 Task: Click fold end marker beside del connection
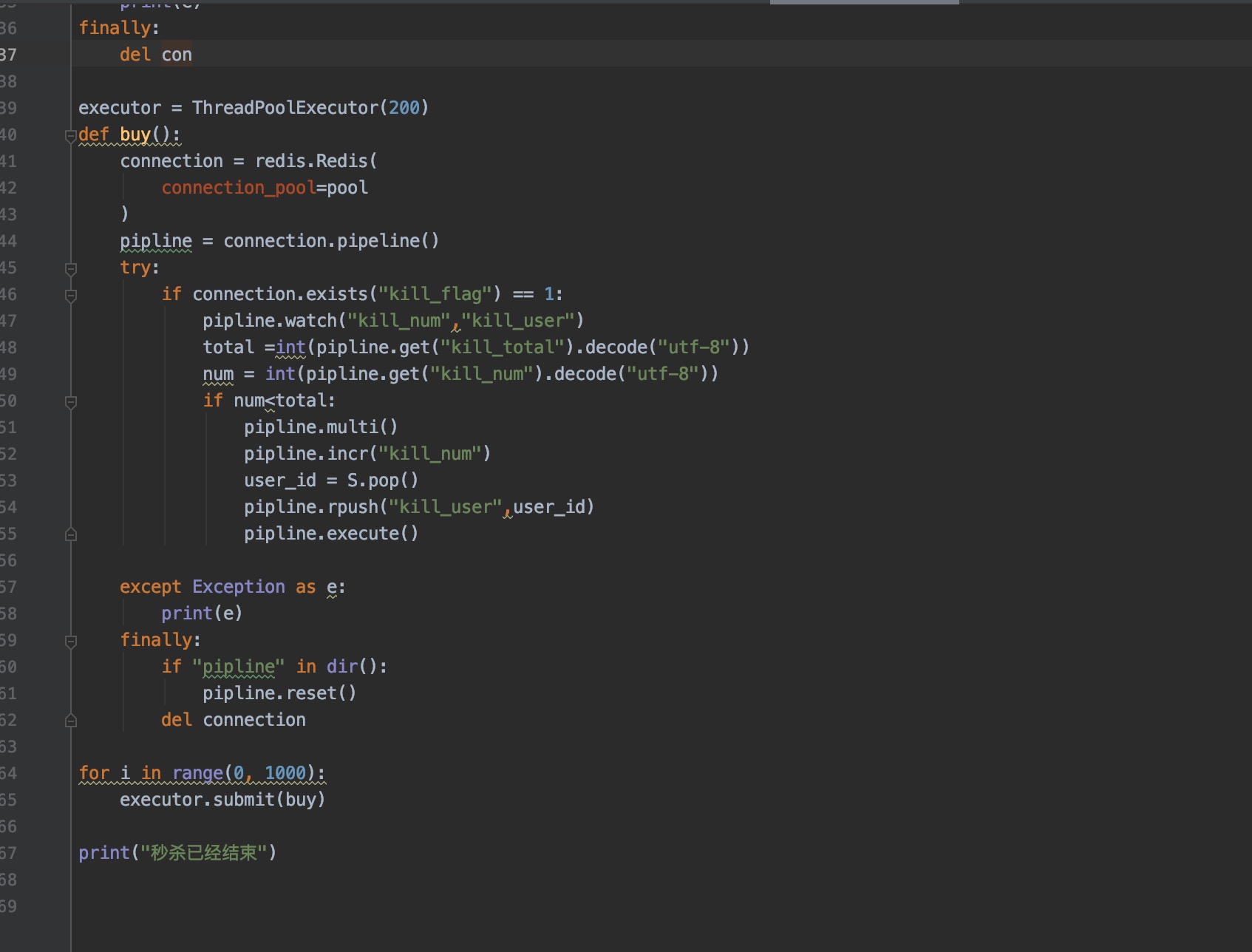pos(71,721)
